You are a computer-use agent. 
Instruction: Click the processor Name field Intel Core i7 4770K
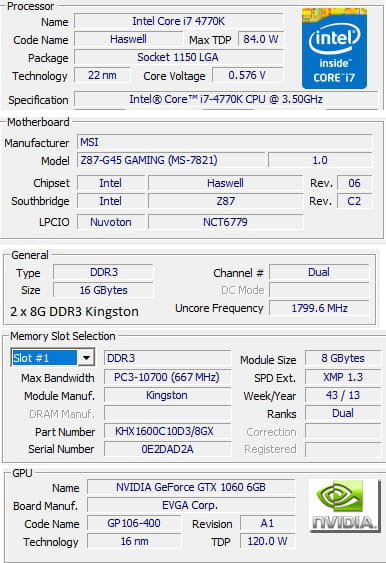click(178, 21)
